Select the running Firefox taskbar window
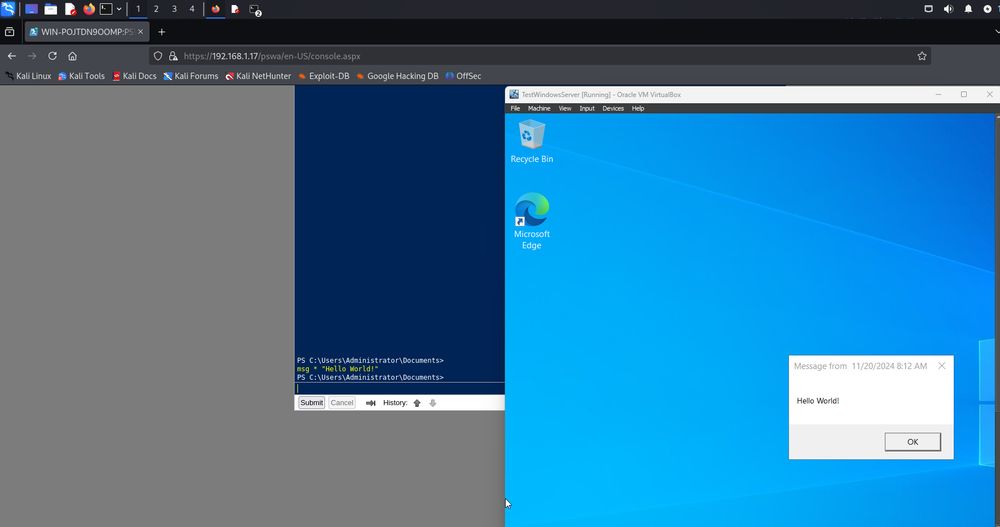The height and width of the screenshot is (527, 1000). [x=216, y=10]
